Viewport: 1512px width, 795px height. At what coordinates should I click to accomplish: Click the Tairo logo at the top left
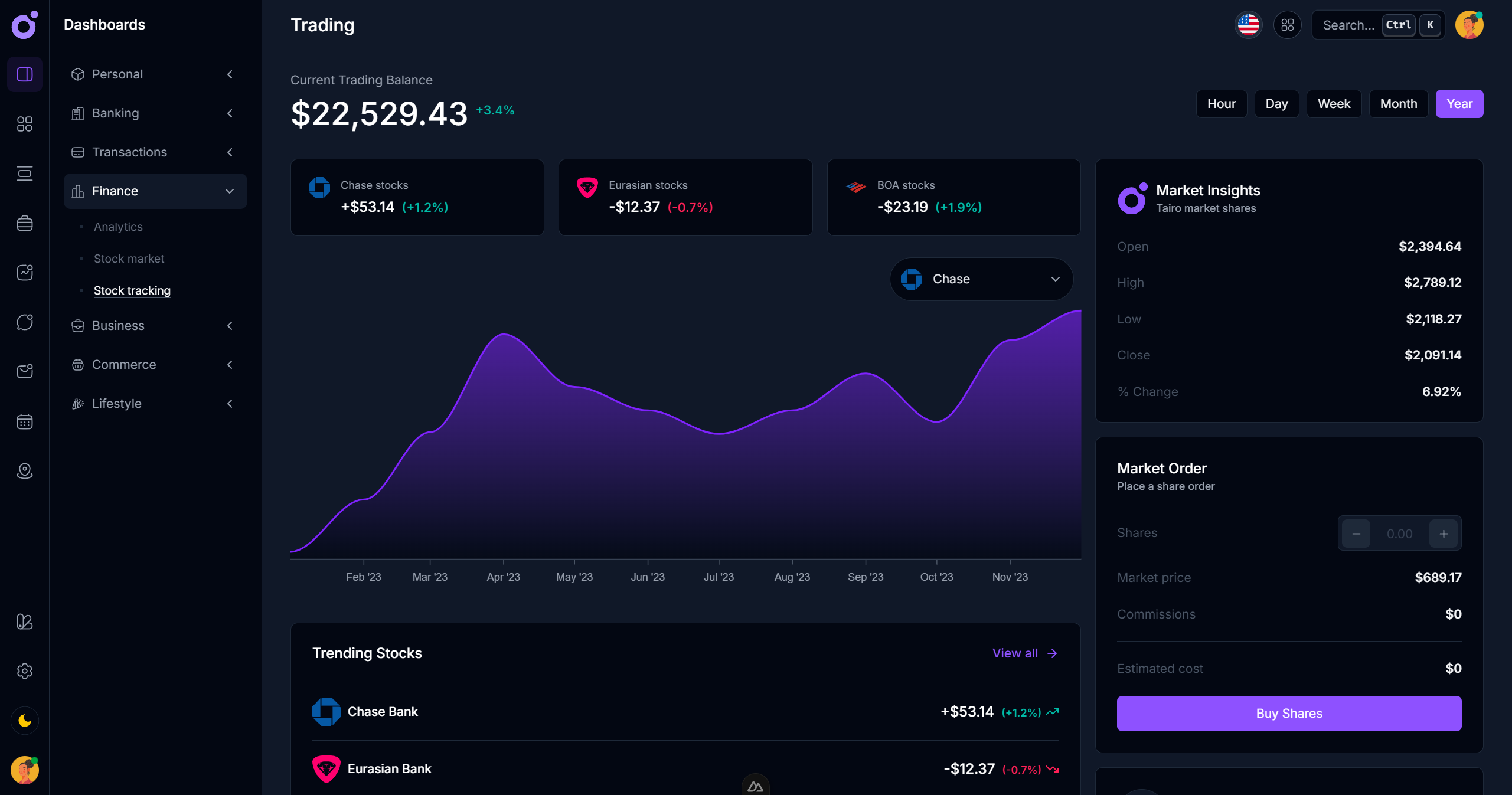point(24,25)
